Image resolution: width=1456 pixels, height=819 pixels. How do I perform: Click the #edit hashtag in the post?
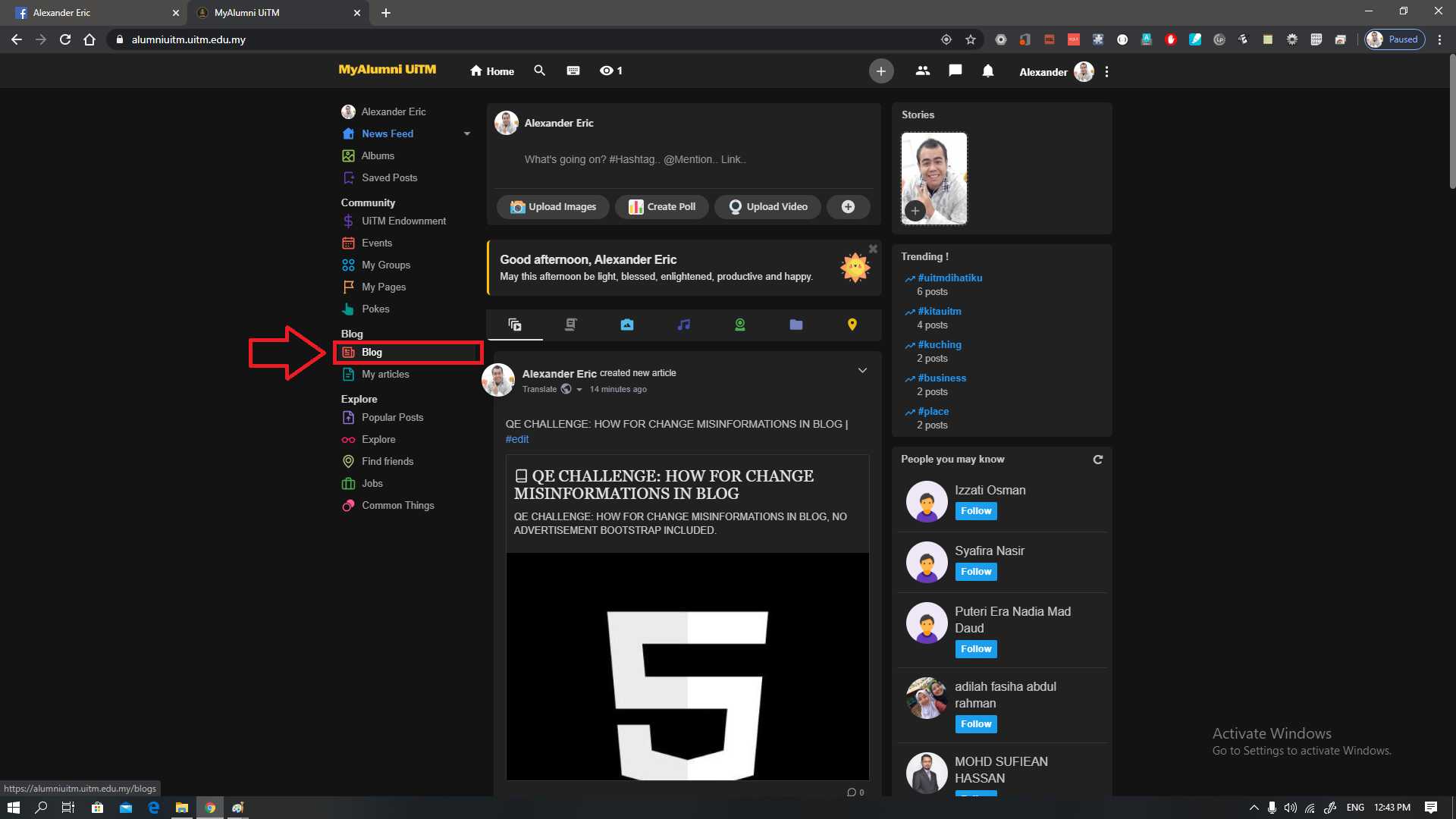[x=517, y=440]
